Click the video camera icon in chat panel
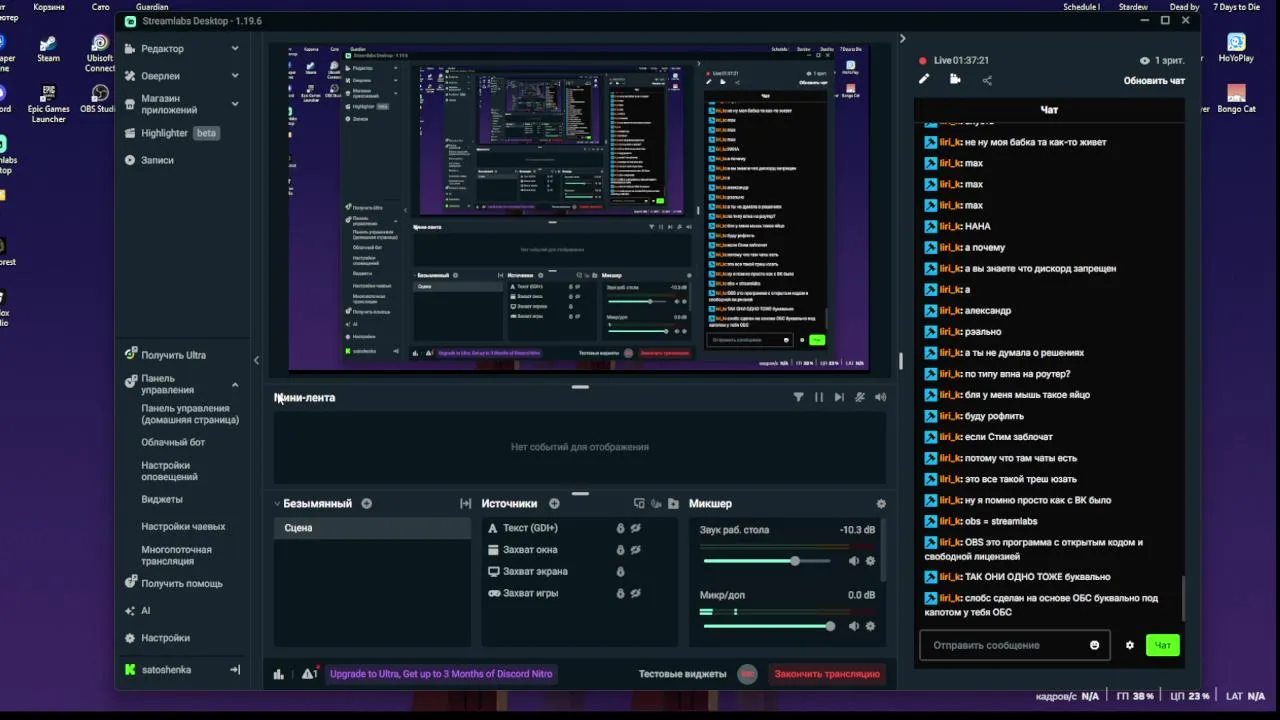Viewport: 1280px width, 720px height. [955, 79]
